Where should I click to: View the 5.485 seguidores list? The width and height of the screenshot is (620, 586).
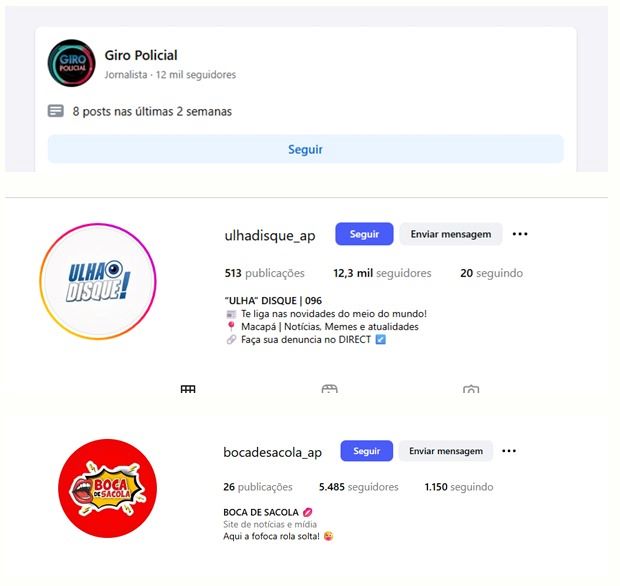(x=359, y=487)
